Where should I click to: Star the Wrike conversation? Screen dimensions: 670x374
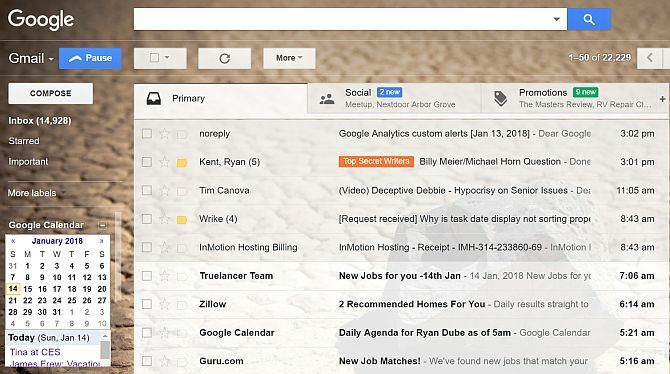[x=165, y=219]
